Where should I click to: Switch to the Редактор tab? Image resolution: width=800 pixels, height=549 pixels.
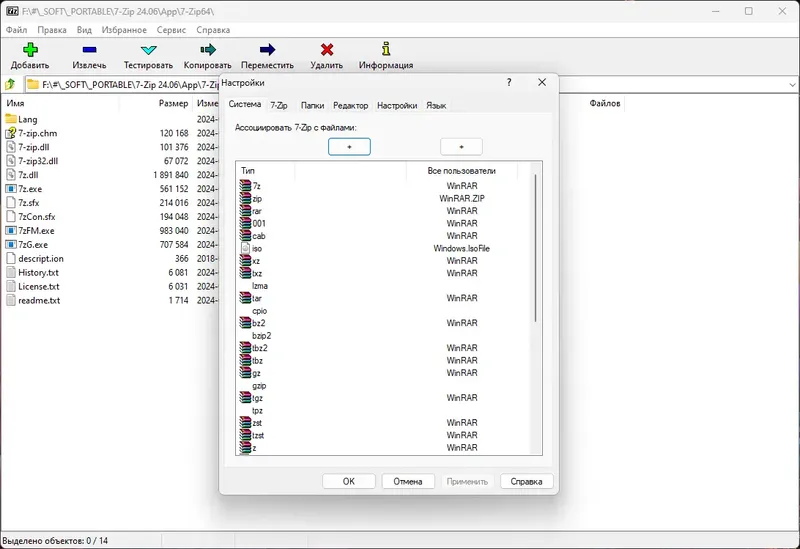(351, 105)
